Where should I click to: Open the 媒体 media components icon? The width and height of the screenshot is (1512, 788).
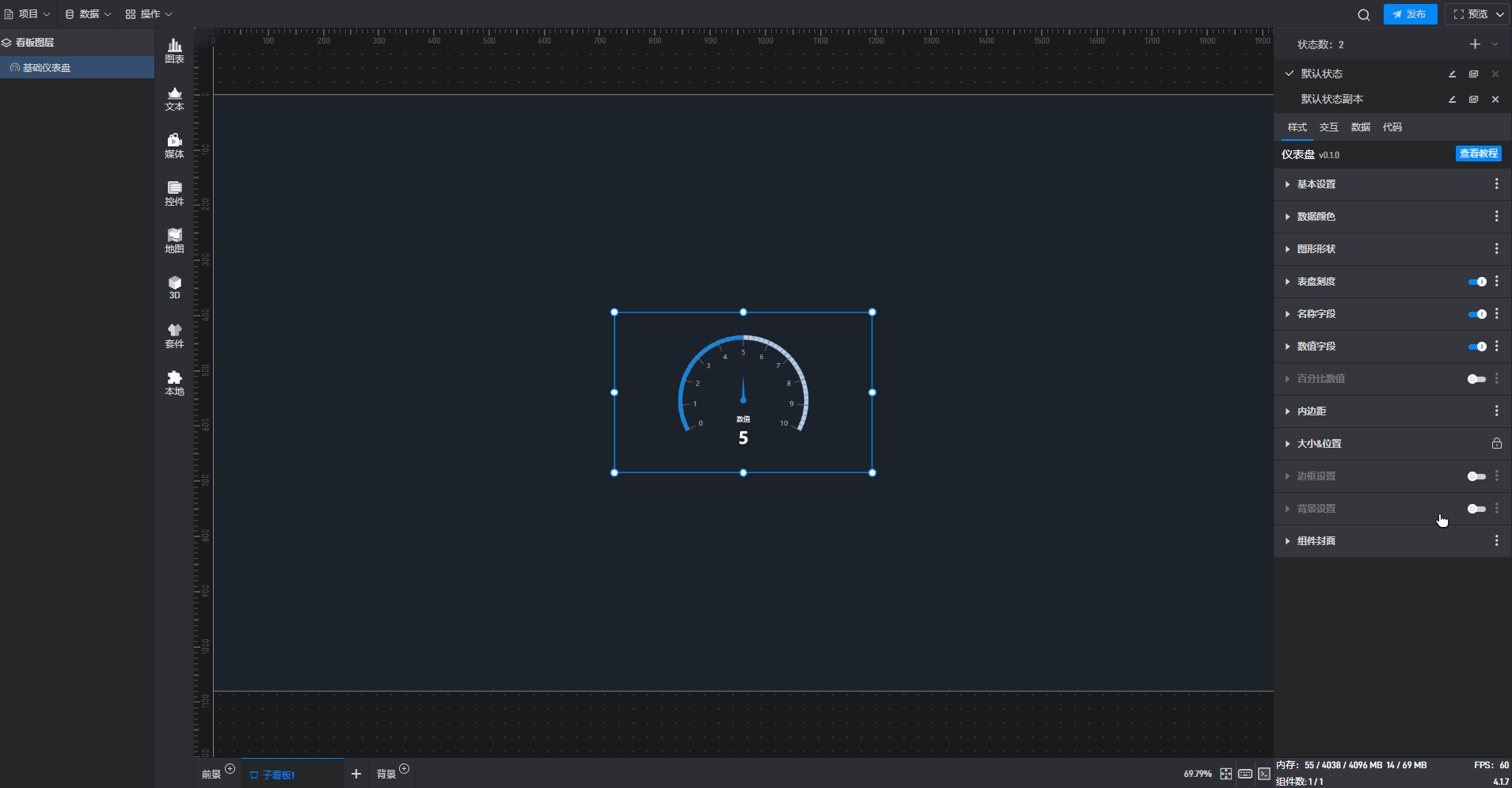(174, 146)
